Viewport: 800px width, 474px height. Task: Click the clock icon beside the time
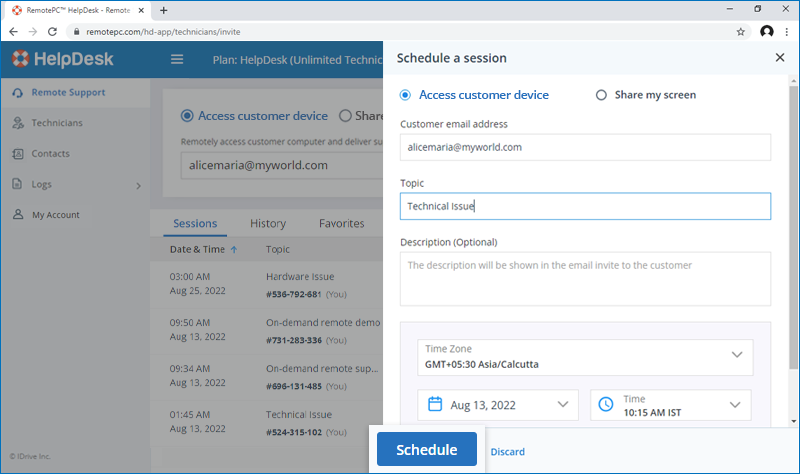[606, 405]
